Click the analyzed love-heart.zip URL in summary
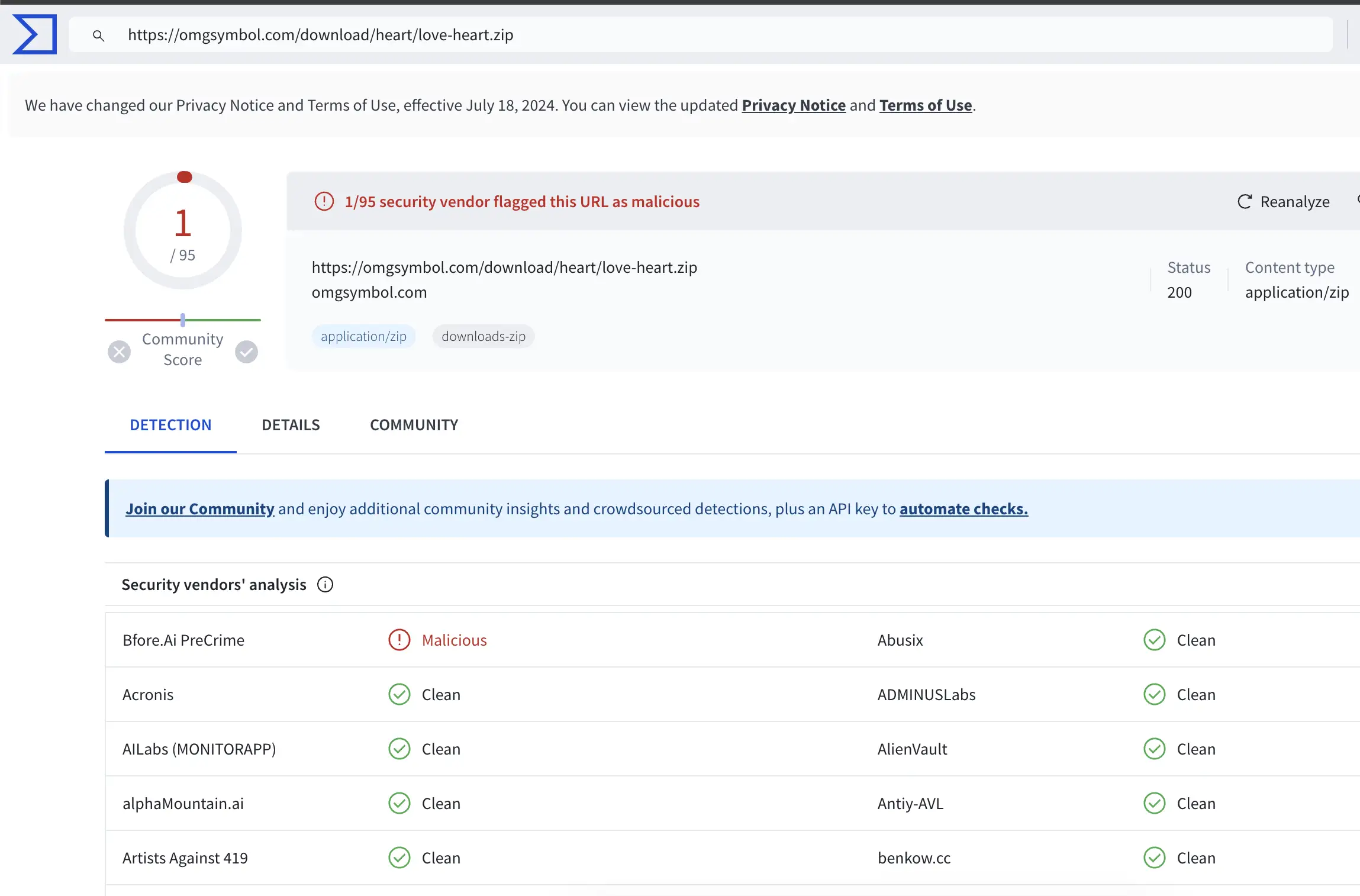 pos(504,267)
